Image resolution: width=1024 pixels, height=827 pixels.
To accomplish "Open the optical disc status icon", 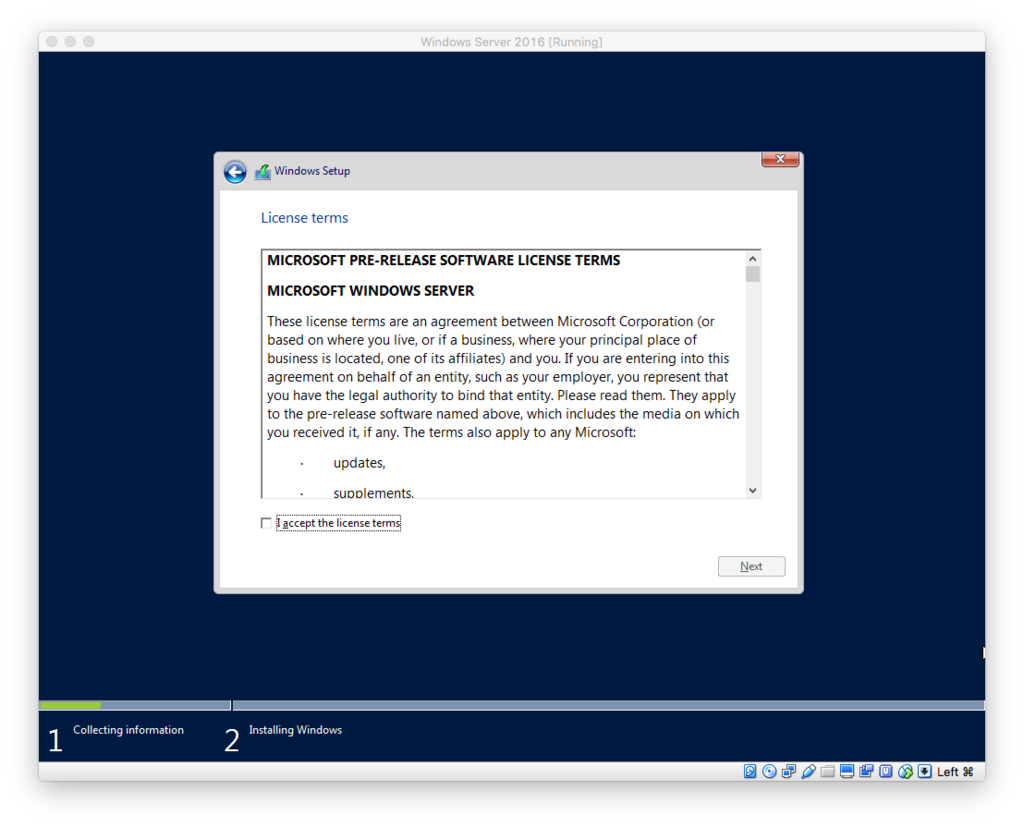I will [769, 771].
